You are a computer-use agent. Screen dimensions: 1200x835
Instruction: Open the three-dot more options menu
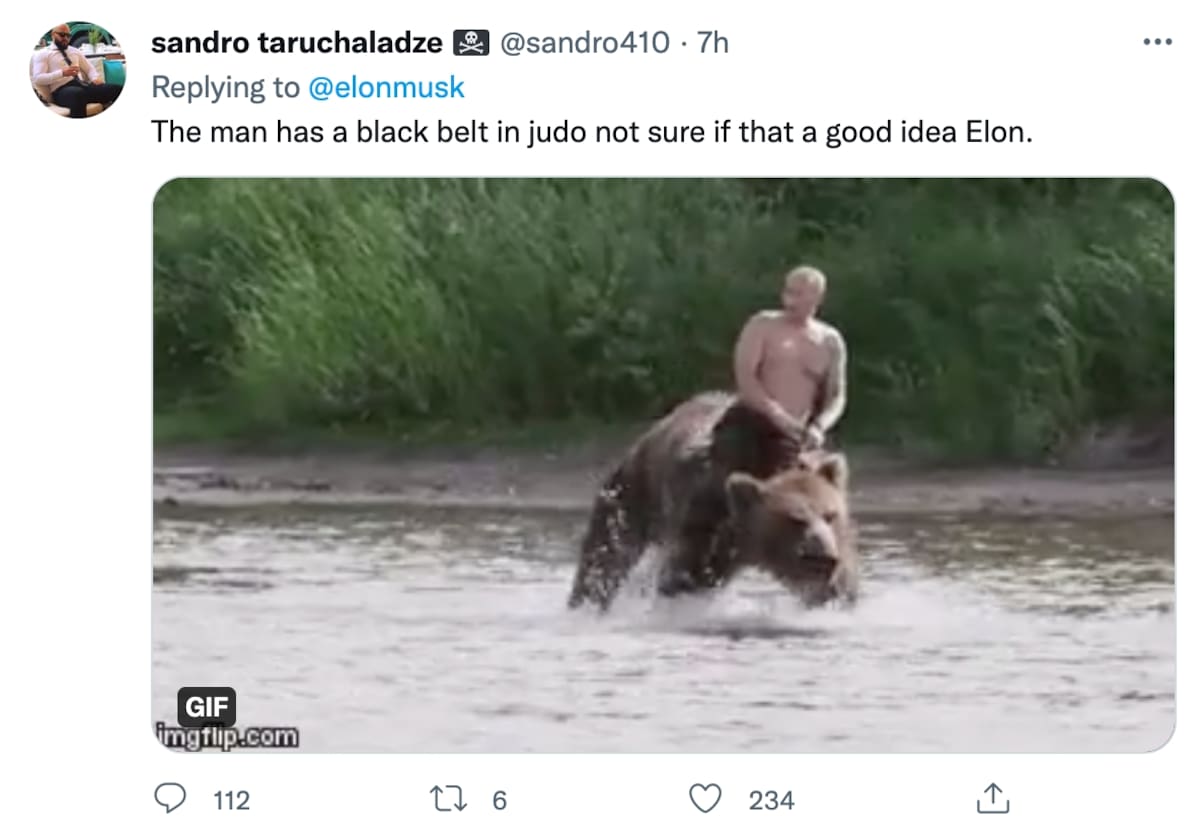(1157, 42)
